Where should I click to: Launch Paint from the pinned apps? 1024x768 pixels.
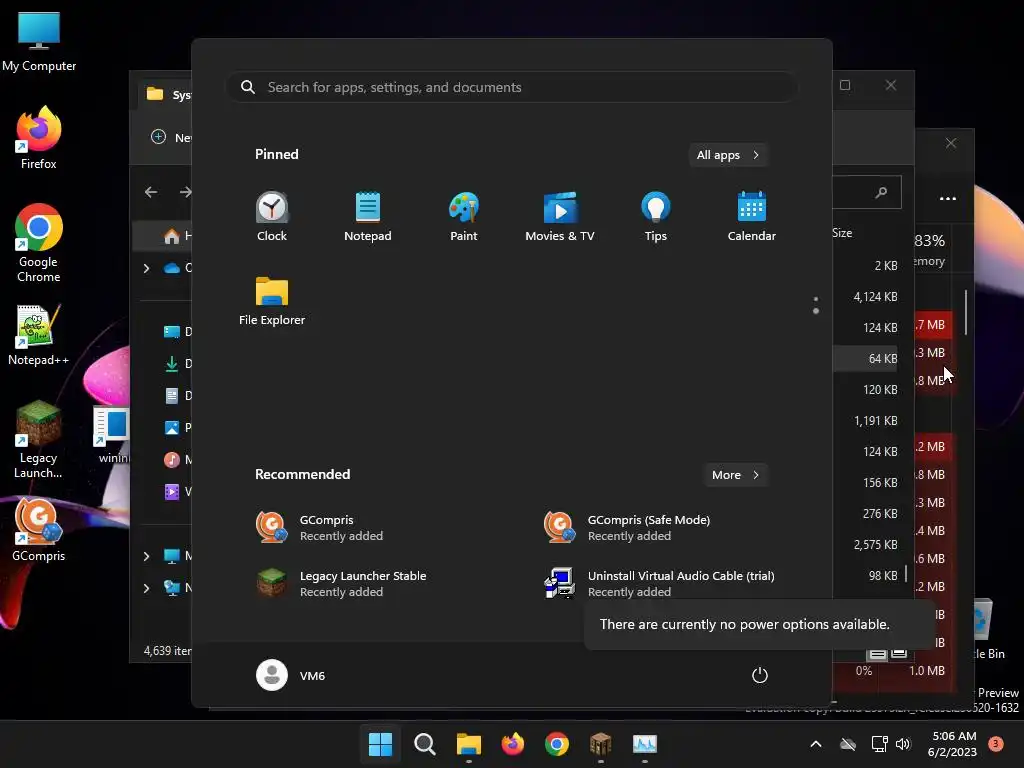464,217
